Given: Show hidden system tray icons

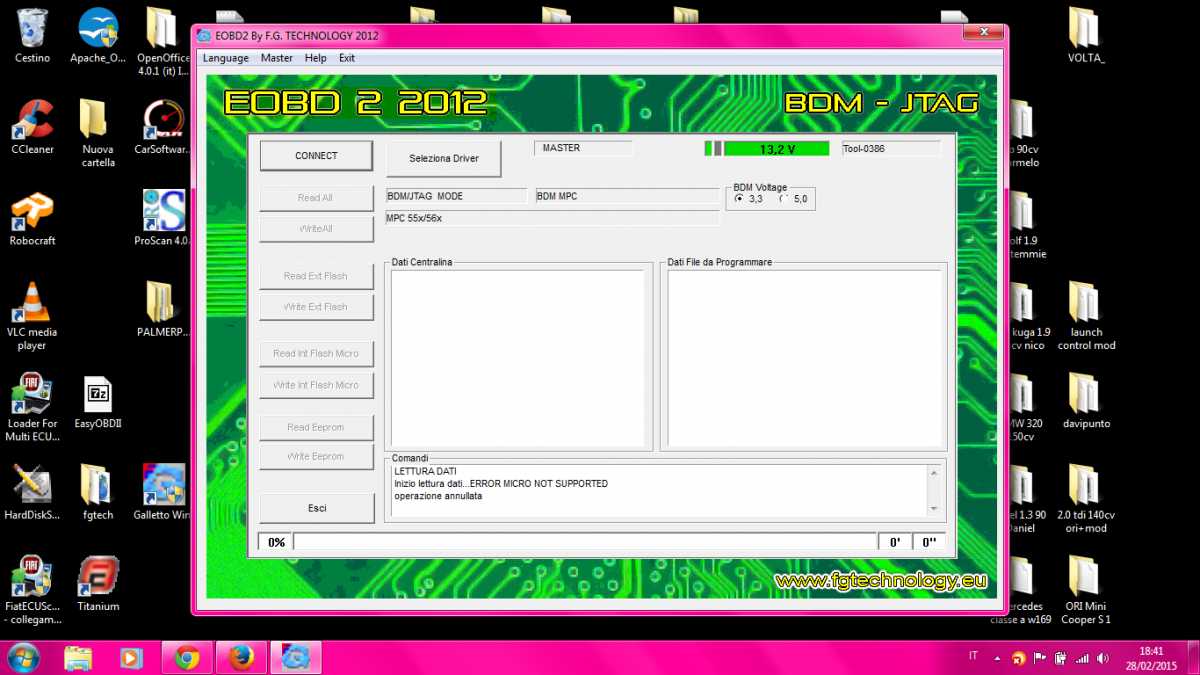Looking at the screenshot, I should [996, 658].
